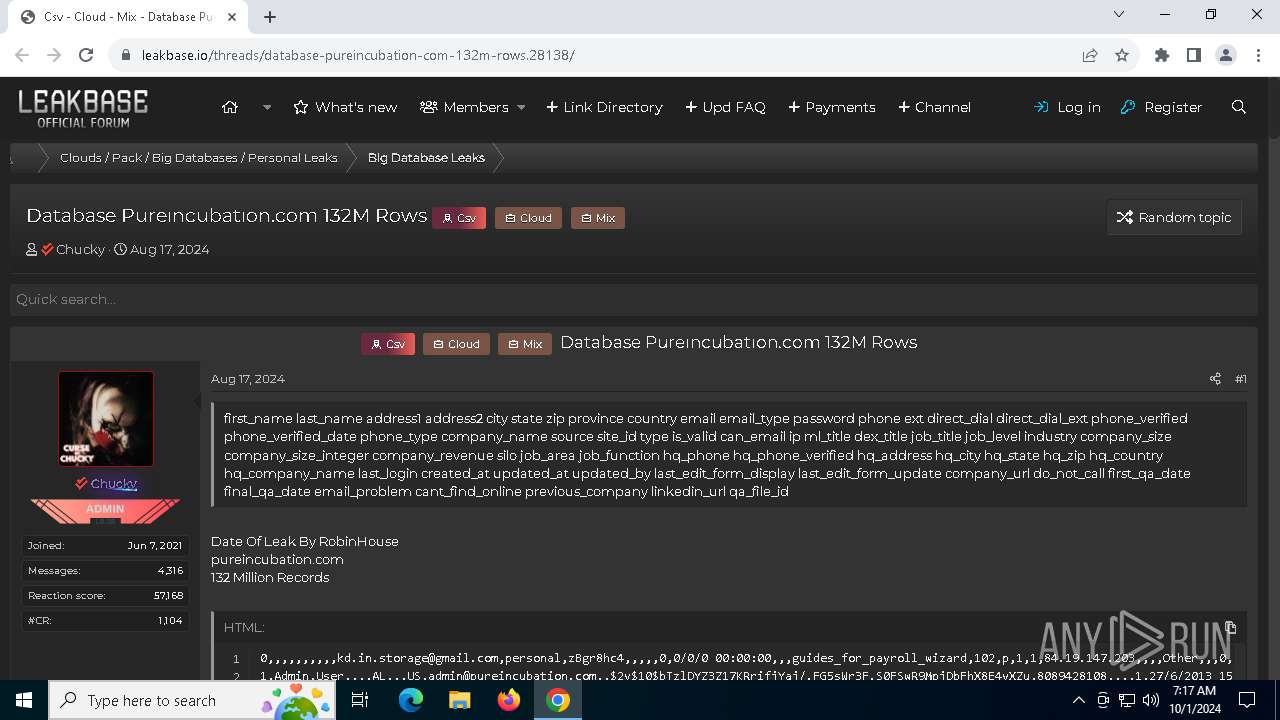Viewport: 1280px width, 720px height.
Task: Click post date Aug 17, 2024
Action: coord(248,379)
